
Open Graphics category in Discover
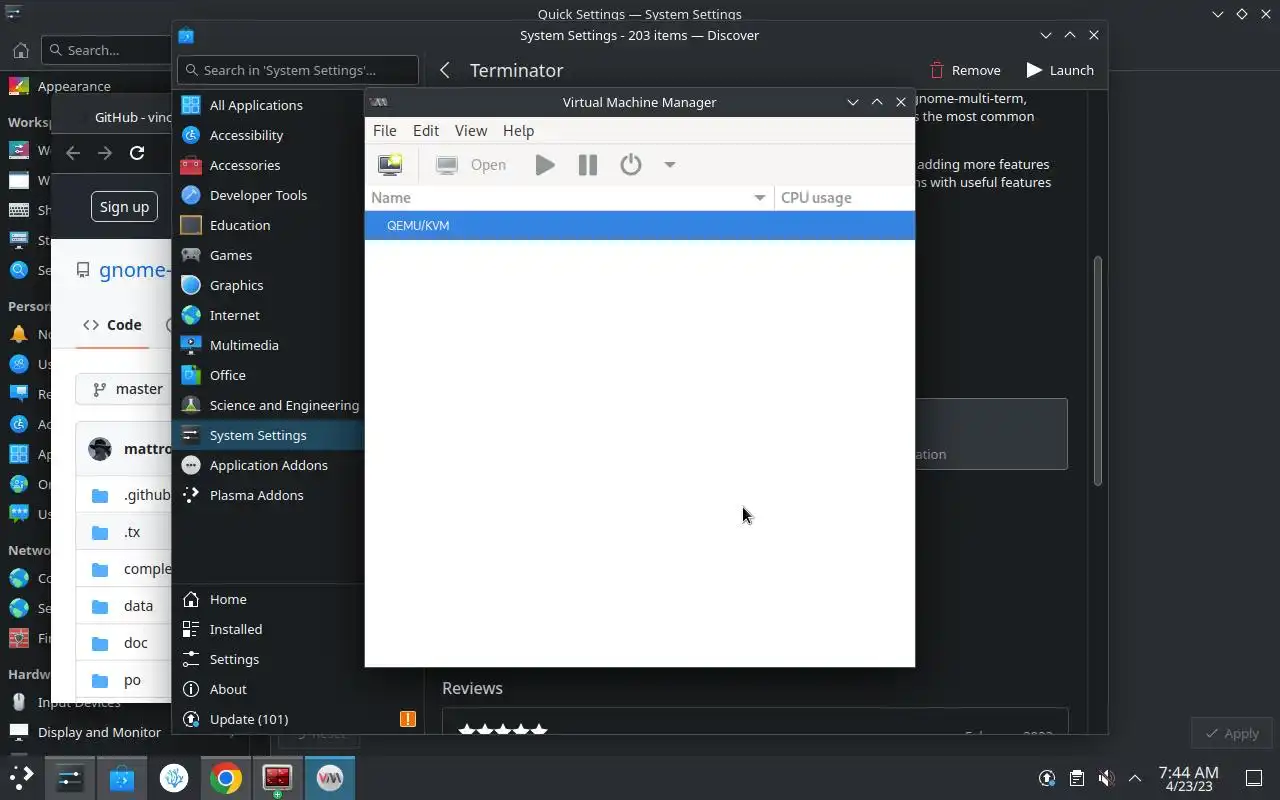coord(268,285)
